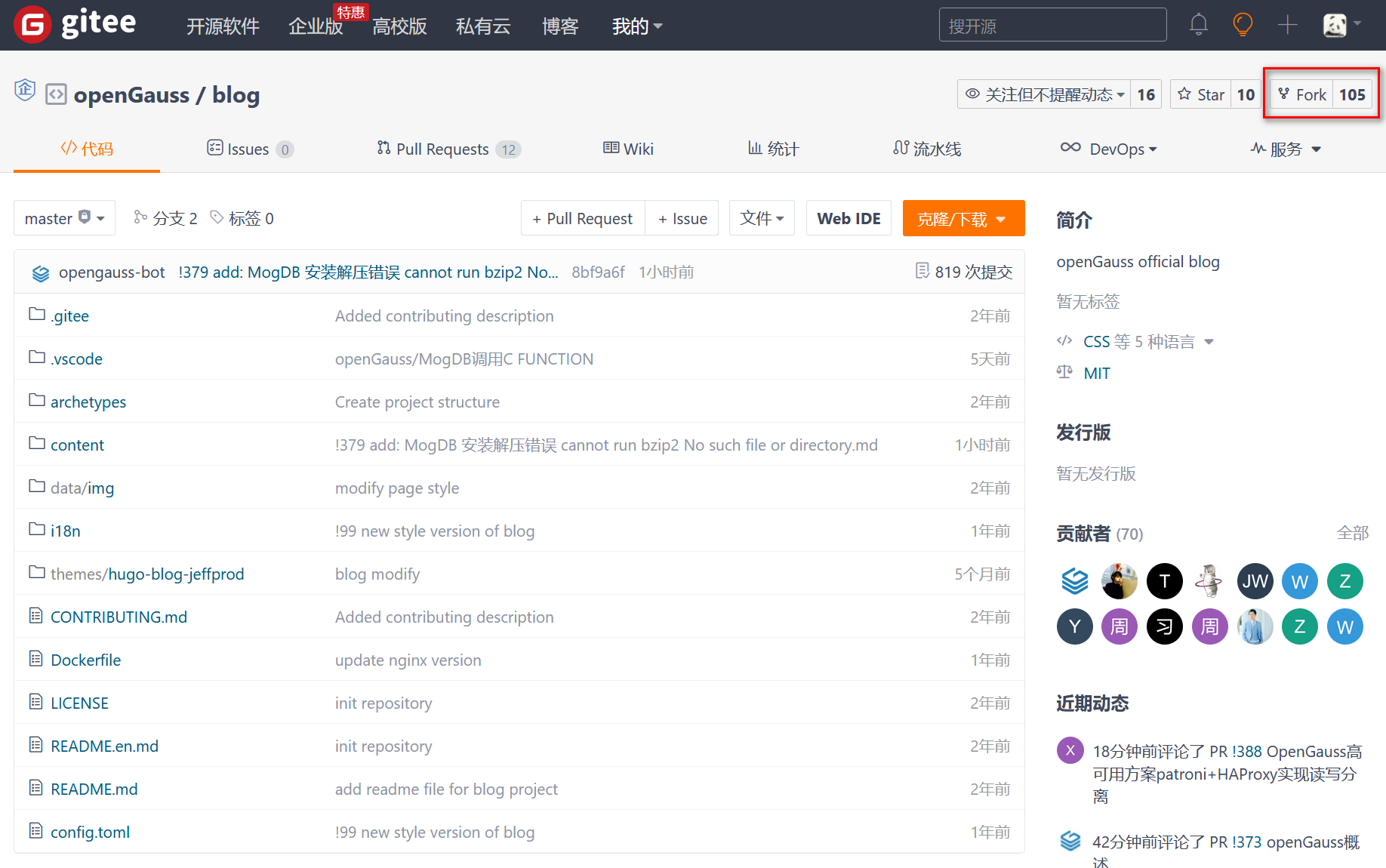
Task: View the 105 forks count
Action: pos(1352,94)
